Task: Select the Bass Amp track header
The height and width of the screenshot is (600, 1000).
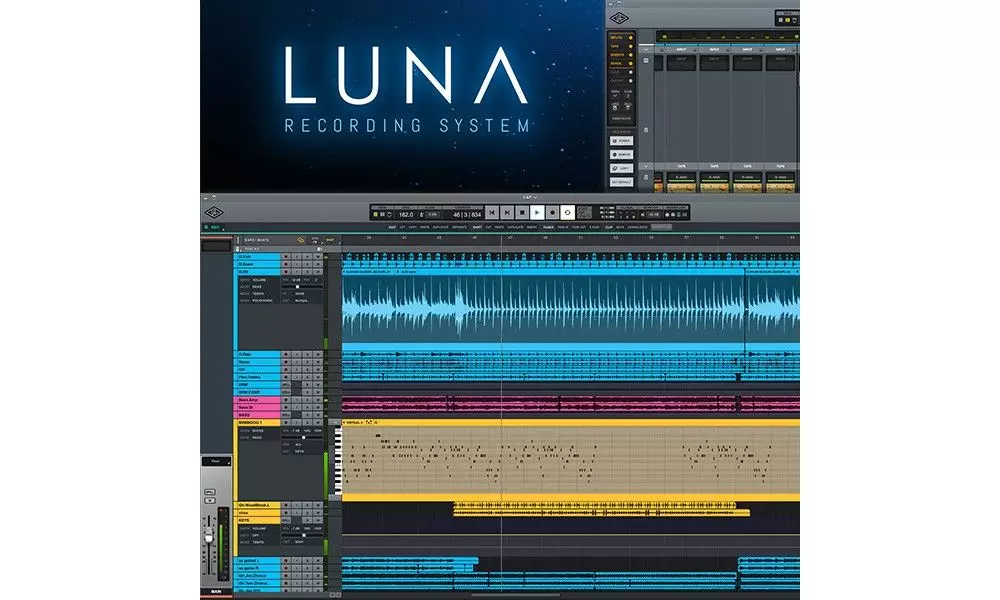Action: pos(258,400)
